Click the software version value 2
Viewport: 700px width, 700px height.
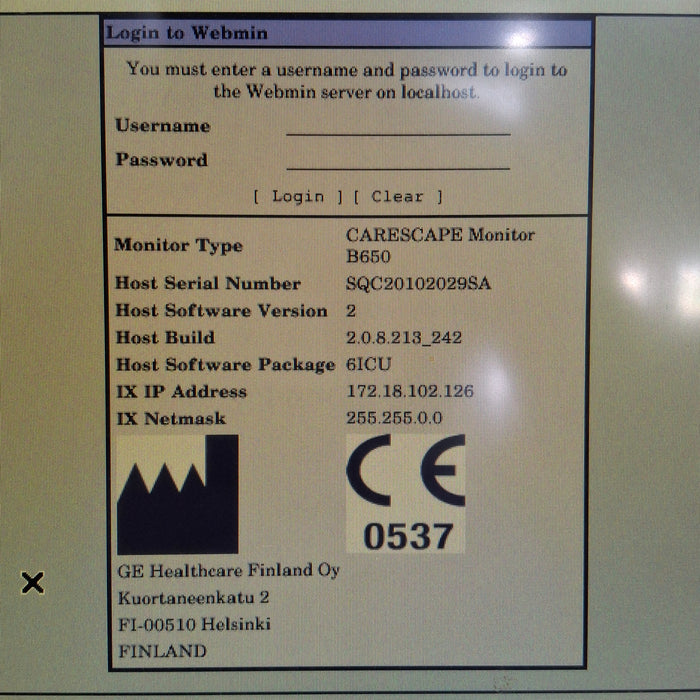click(x=351, y=310)
